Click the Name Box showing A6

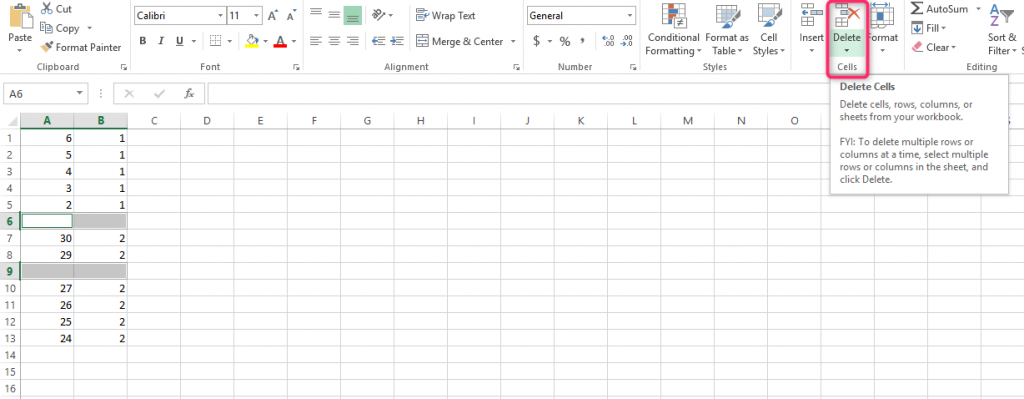pos(45,94)
